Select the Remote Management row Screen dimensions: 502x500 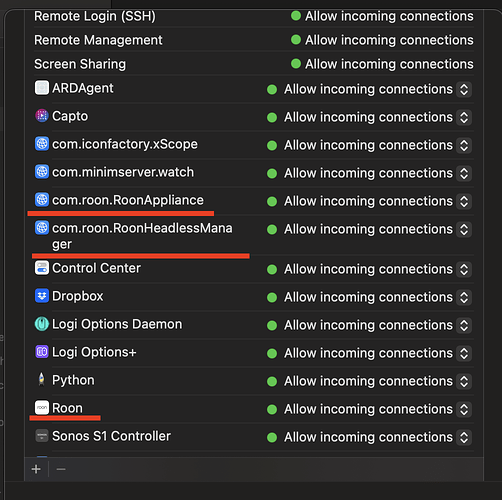click(x=254, y=40)
